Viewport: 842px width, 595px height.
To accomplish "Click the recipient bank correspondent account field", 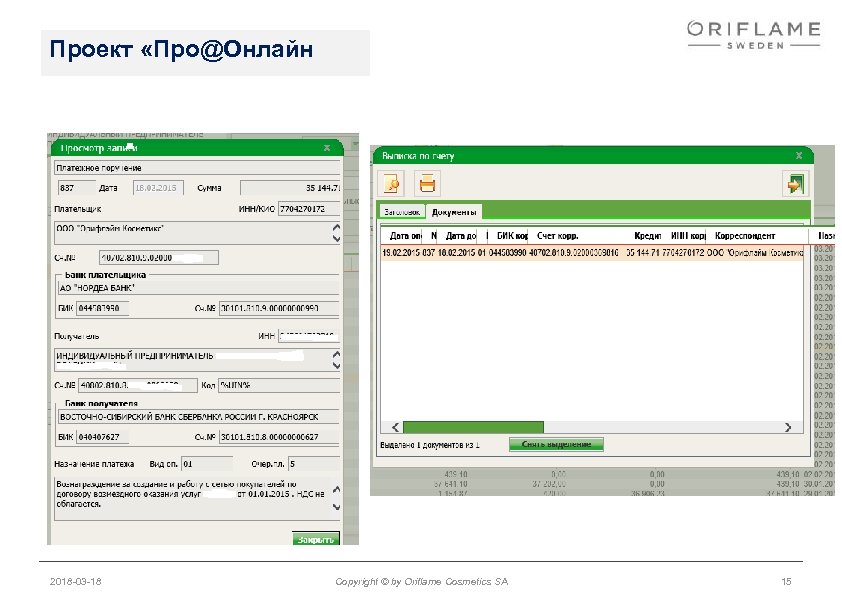I will click(279, 437).
